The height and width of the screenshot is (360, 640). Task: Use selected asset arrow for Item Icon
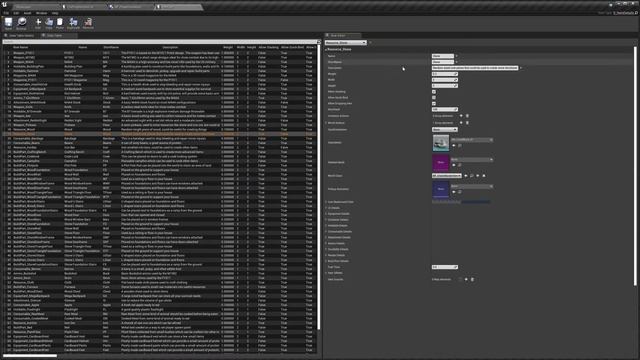click(x=454, y=145)
